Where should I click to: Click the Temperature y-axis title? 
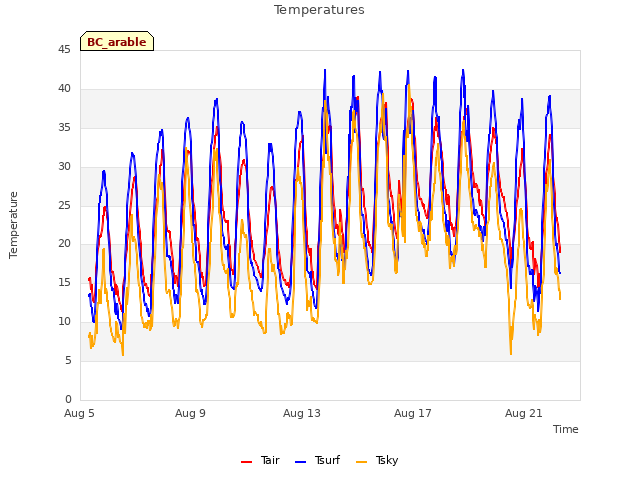coord(13,225)
